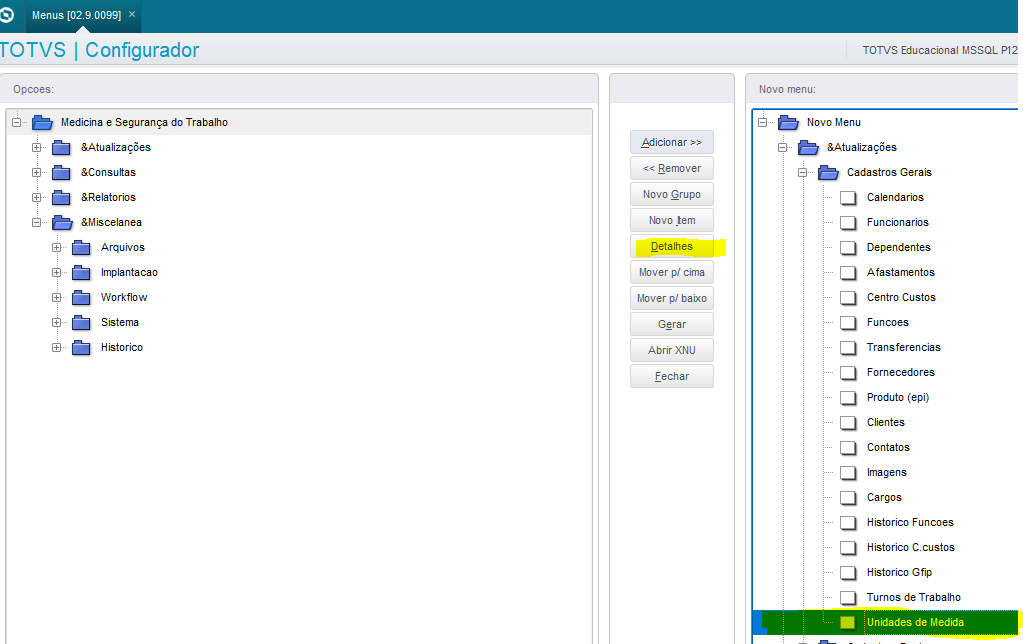Click the Novo Item button

[x=671, y=221]
